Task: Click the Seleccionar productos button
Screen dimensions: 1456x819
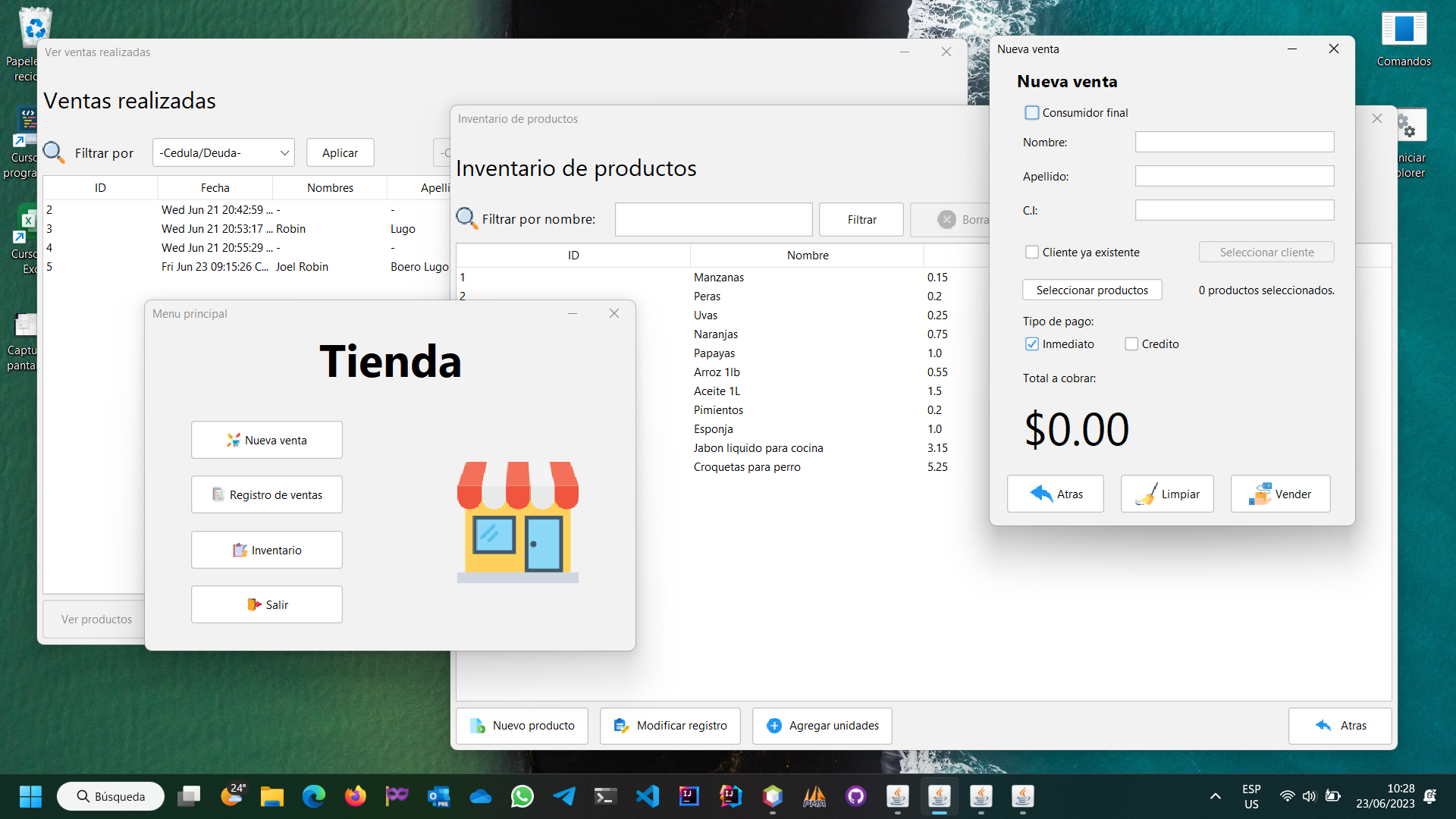Action: tap(1092, 290)
